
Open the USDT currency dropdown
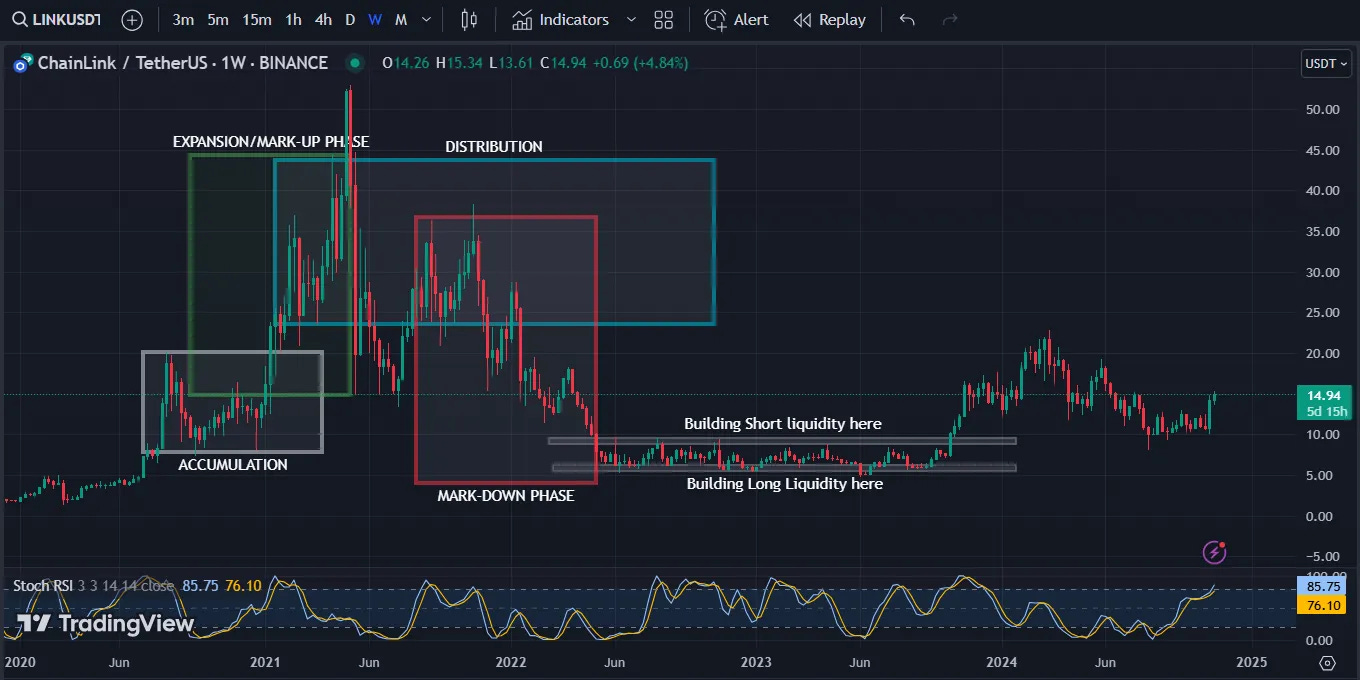[1325, 63]
